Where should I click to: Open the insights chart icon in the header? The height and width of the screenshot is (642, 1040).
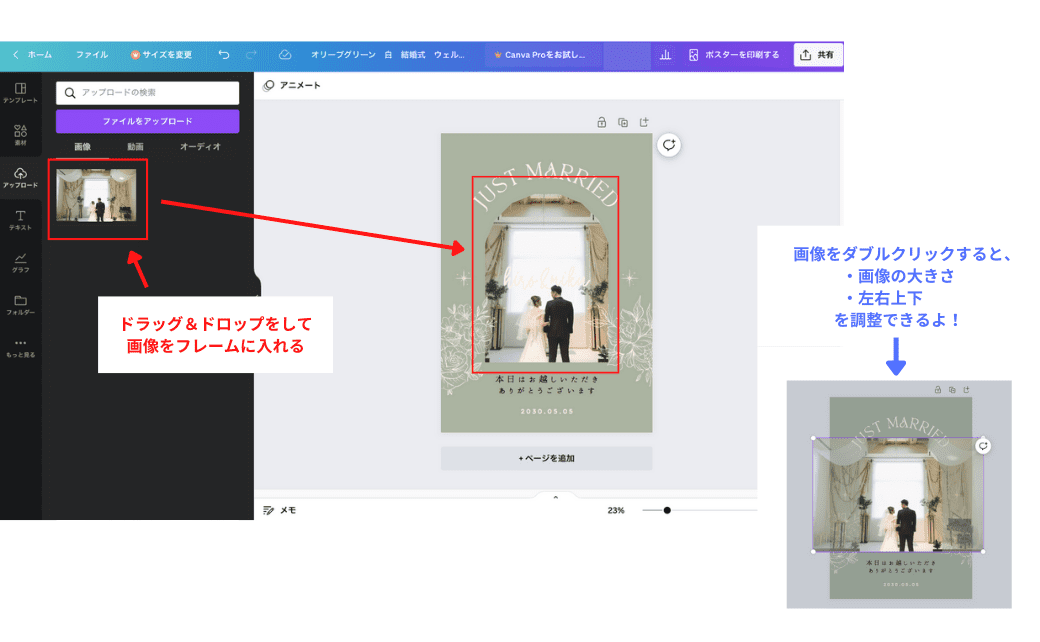tap(665, 55)
